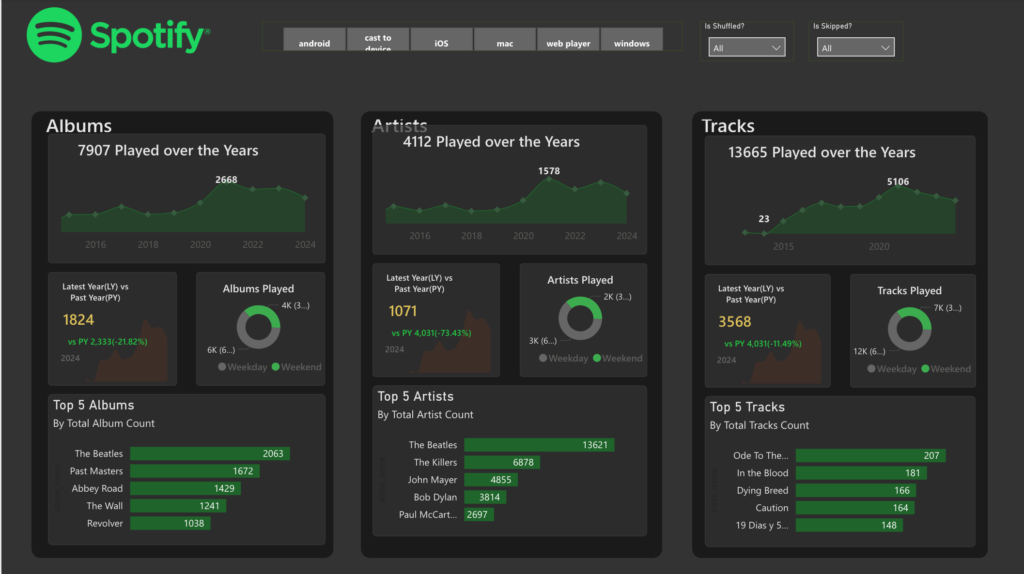Select the iOS platform filter

(x=441, y=42)
